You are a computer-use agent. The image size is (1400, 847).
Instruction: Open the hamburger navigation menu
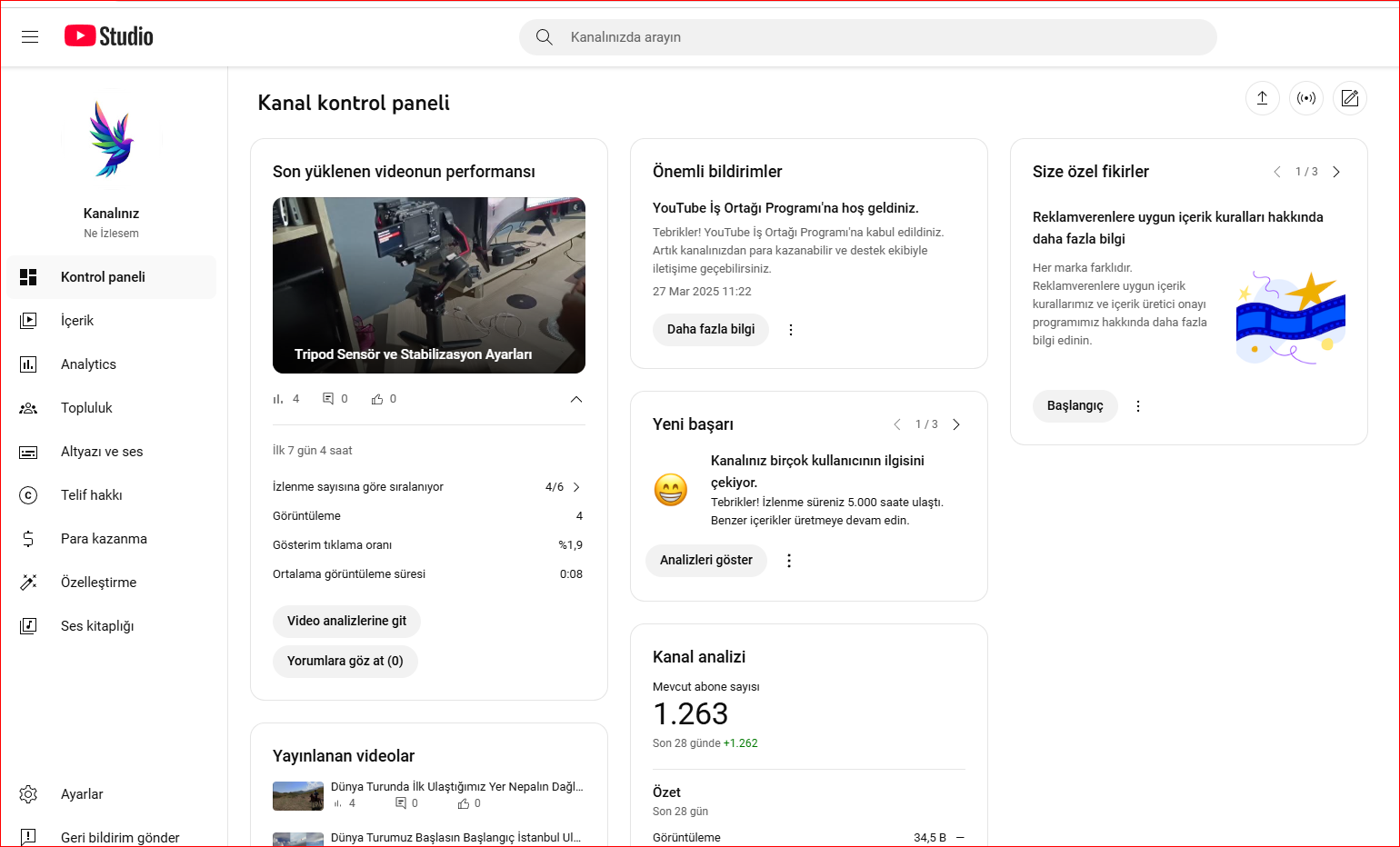(30, 36)
